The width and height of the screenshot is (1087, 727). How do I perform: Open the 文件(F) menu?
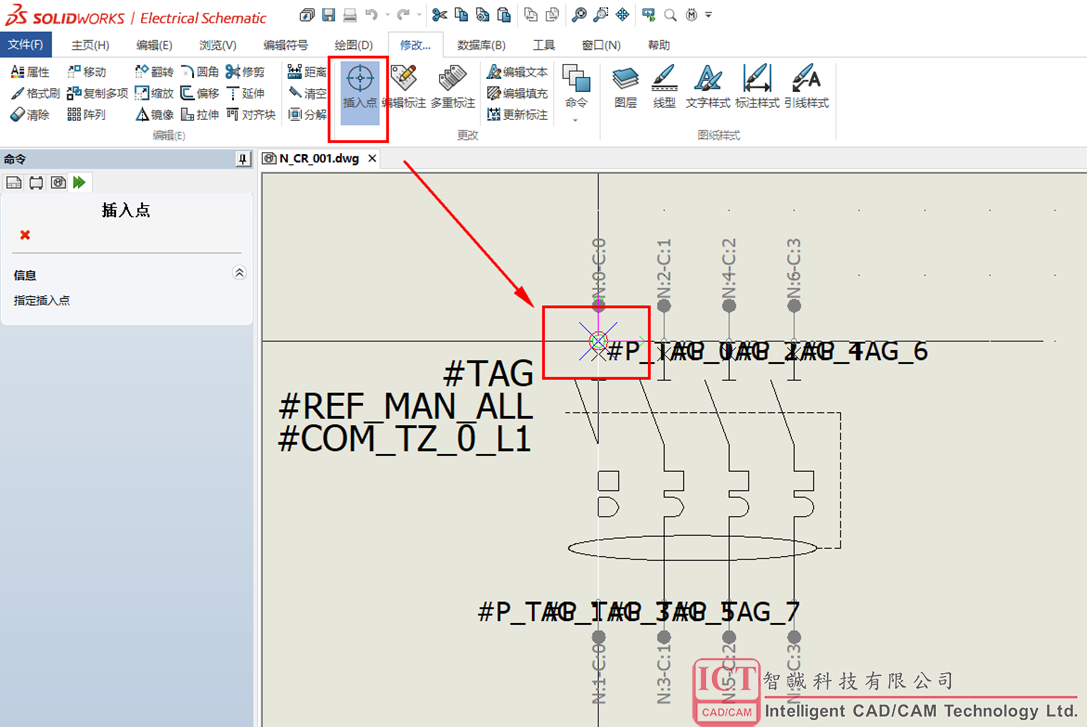coord(26,44)
